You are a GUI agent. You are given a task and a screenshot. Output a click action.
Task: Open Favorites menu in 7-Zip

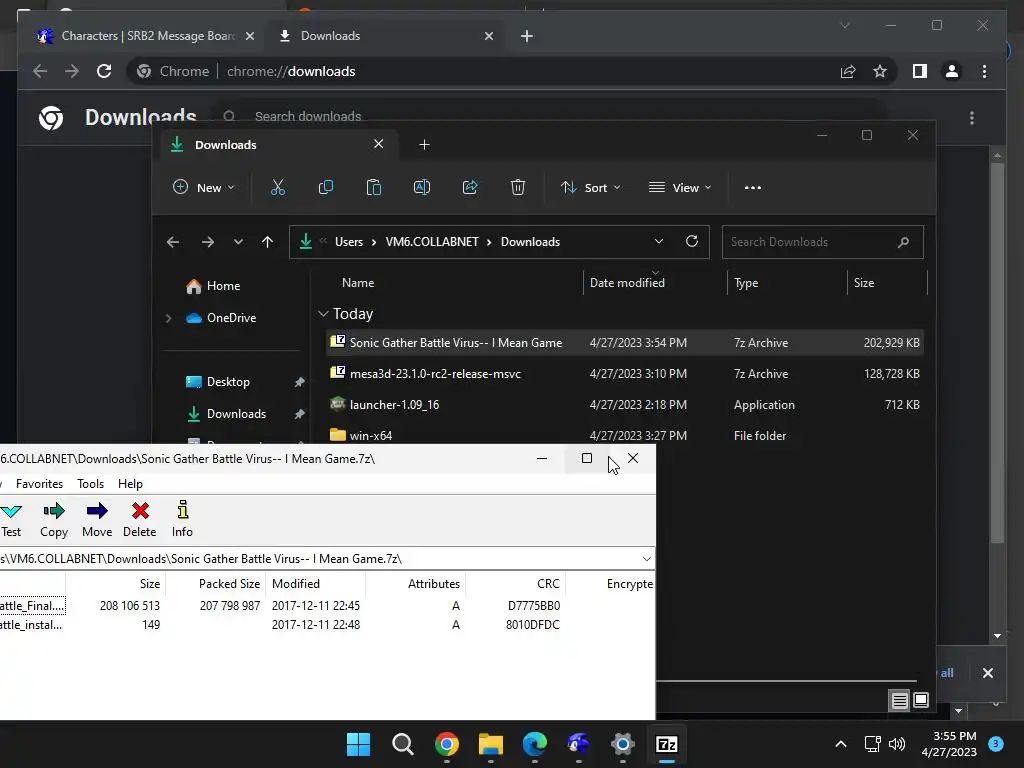(39, 484)
